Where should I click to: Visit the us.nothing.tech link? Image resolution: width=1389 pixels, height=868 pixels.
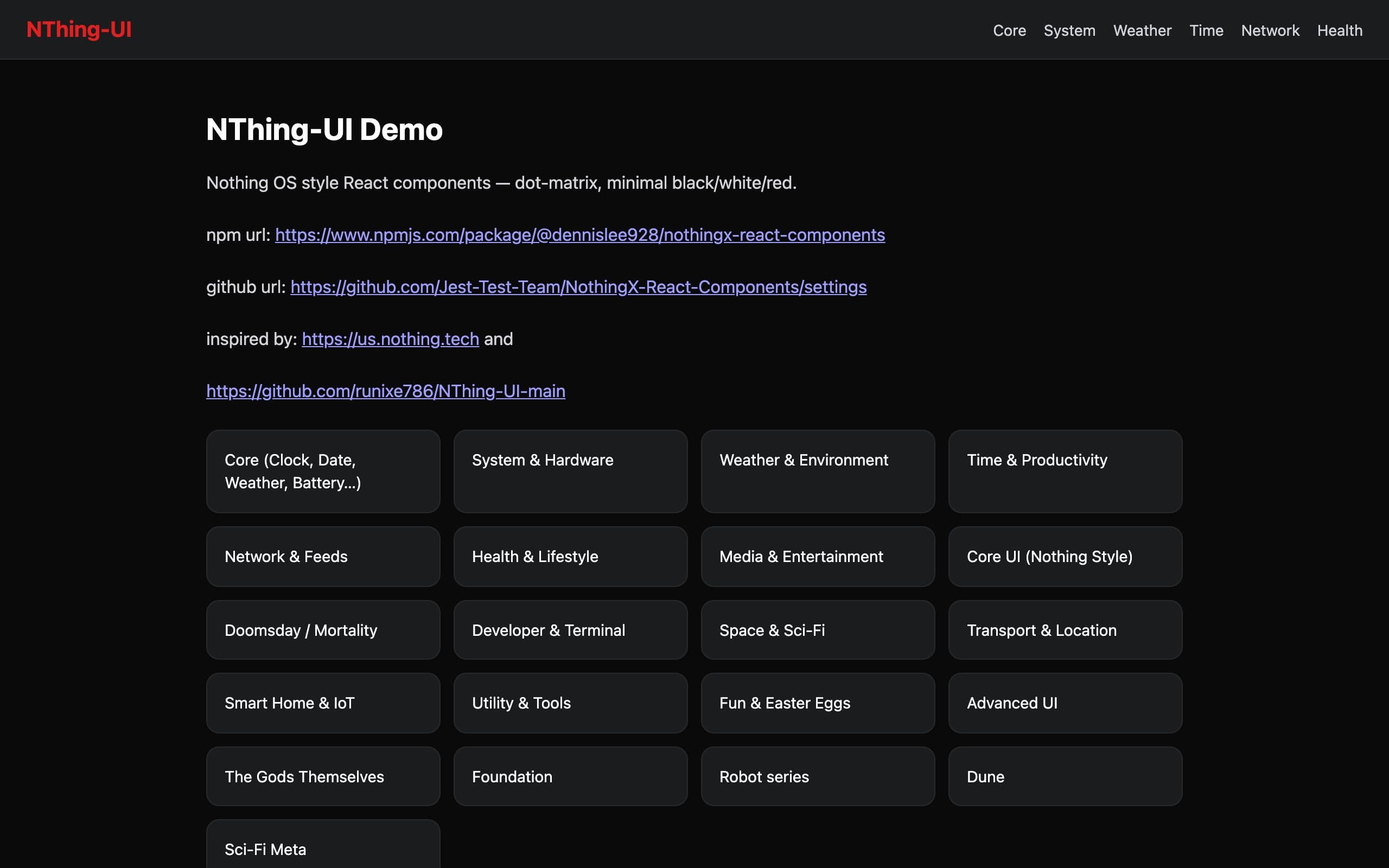tap(390, 339)
